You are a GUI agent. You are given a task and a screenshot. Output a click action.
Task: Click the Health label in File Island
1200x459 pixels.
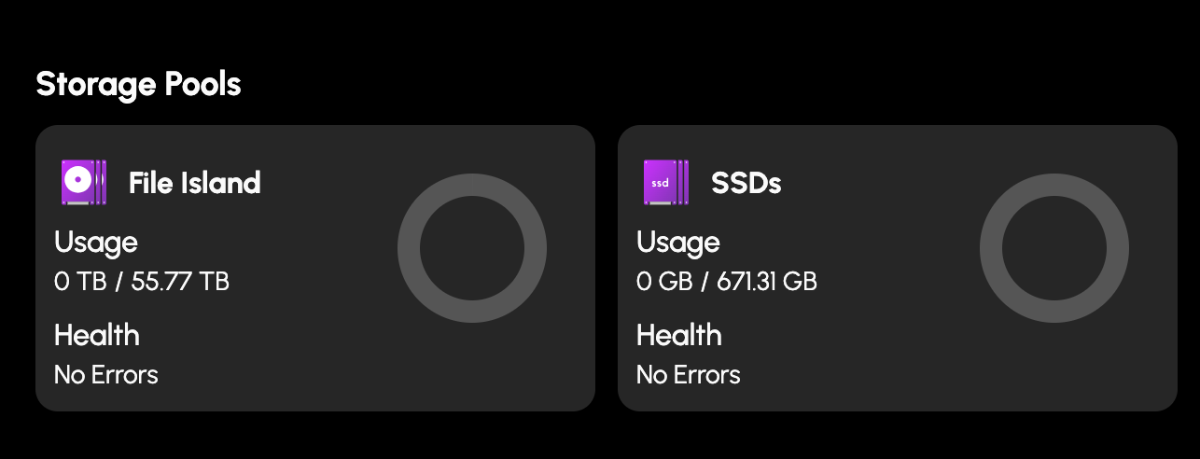click(97, 335)
